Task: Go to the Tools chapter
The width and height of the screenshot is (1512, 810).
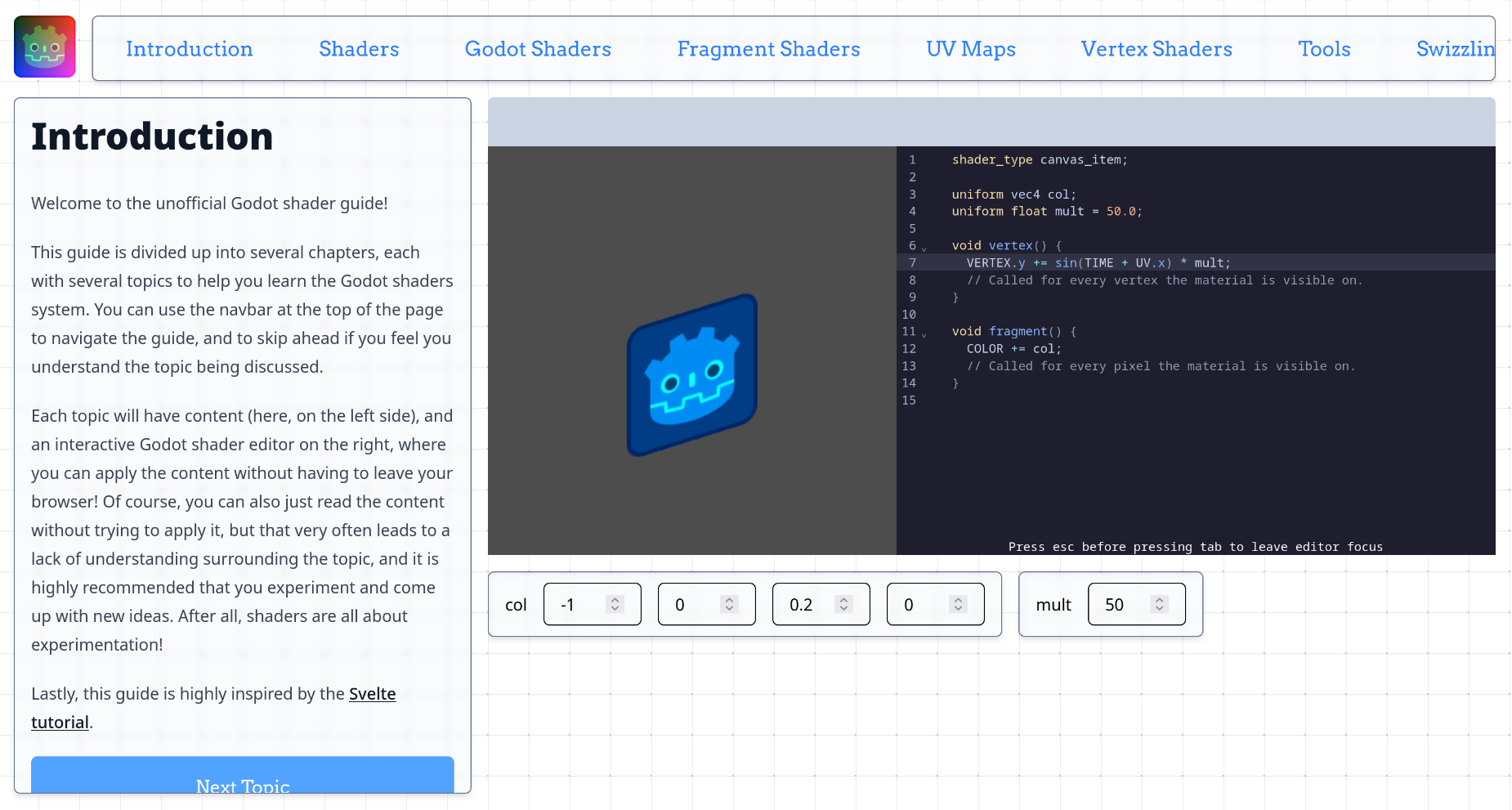Action: 1324,49
